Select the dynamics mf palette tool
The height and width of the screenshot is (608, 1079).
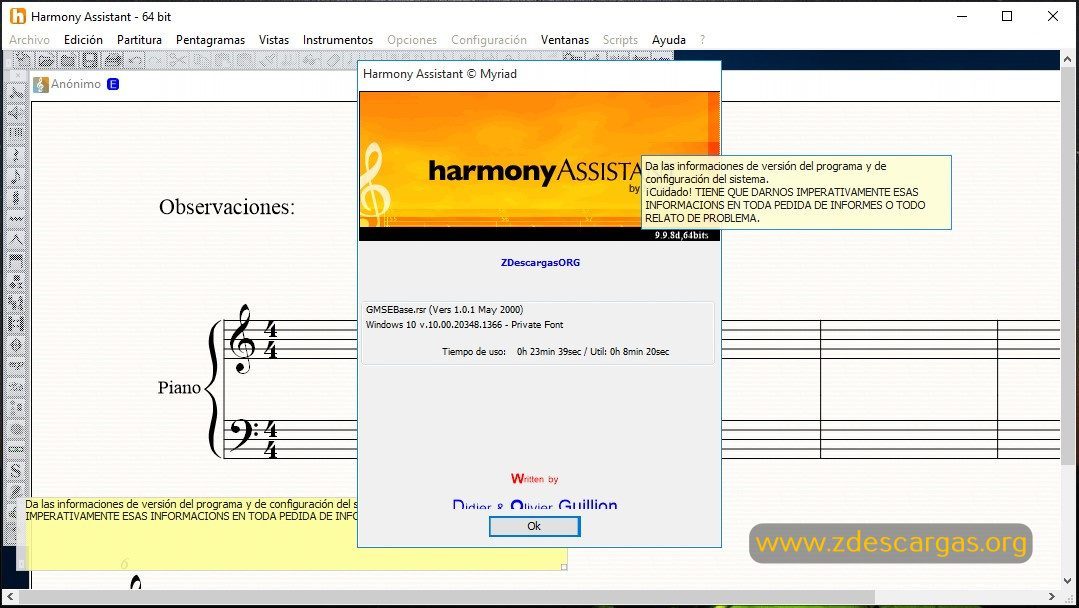[x=16, y=365]
